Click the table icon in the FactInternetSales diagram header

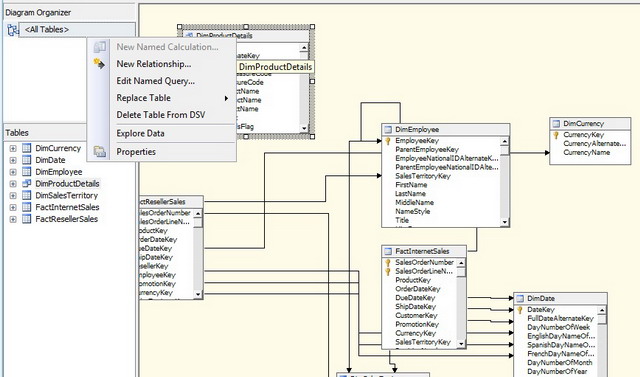coord(388,251)
